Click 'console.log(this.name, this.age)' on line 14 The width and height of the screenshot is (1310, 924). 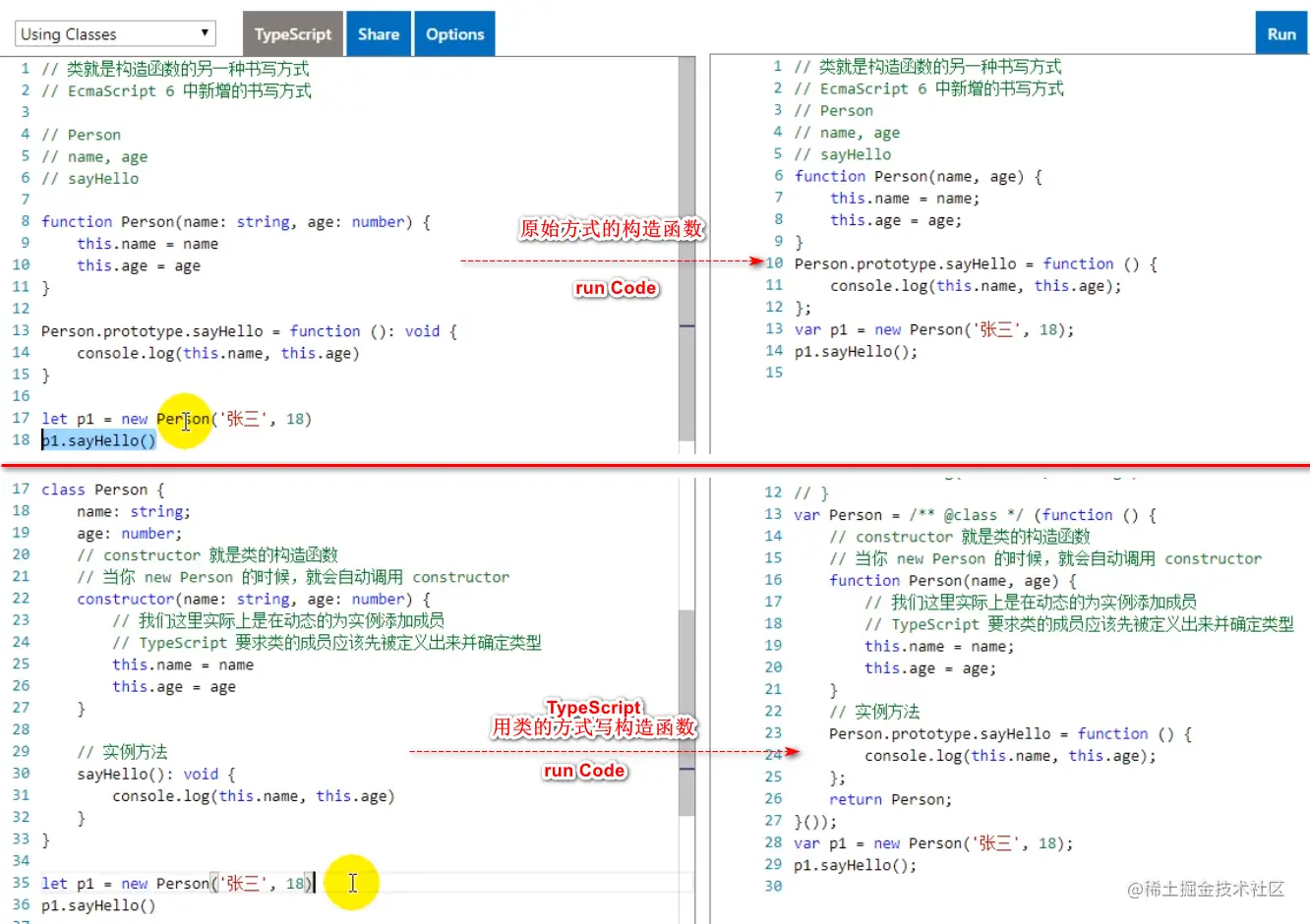pyautogui.click(x=218, y=353)
